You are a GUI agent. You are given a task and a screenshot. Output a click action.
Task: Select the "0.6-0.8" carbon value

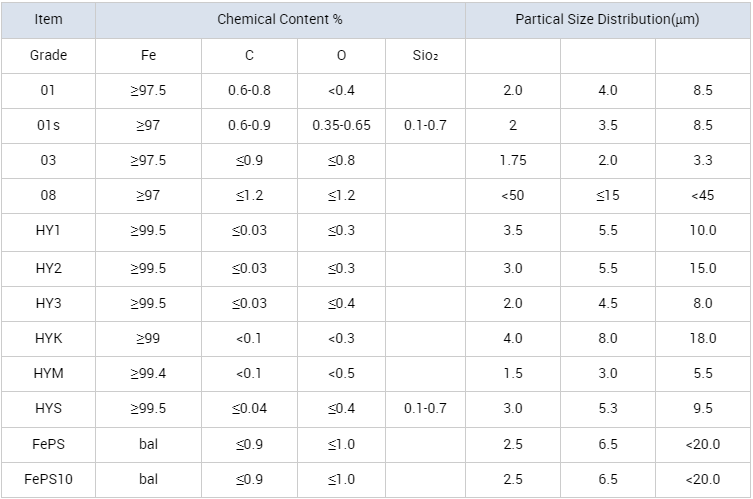tap(249, 90)
